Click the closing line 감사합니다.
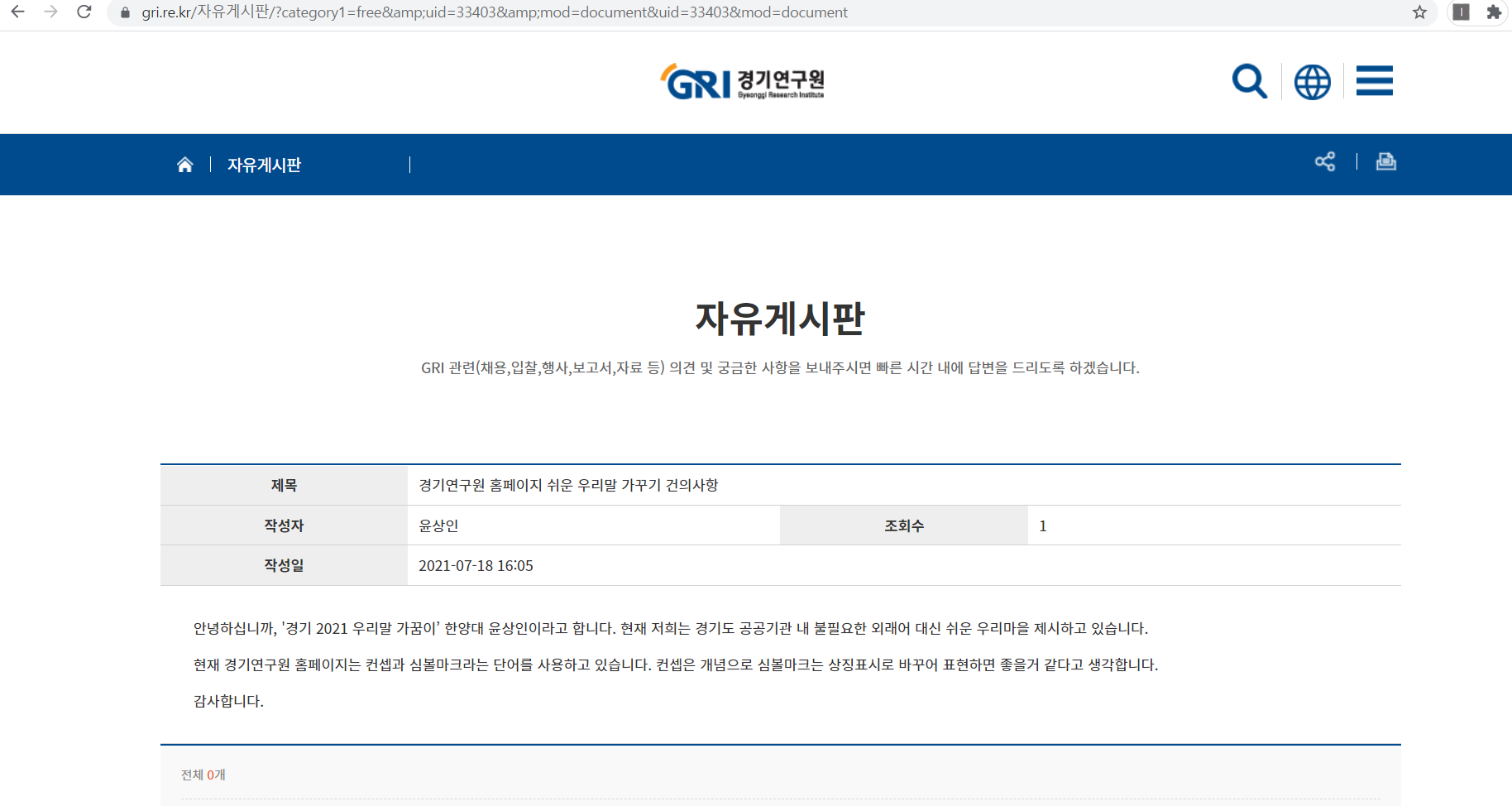Viewport: 1512px width, 806px height. (x=228, y=701)
